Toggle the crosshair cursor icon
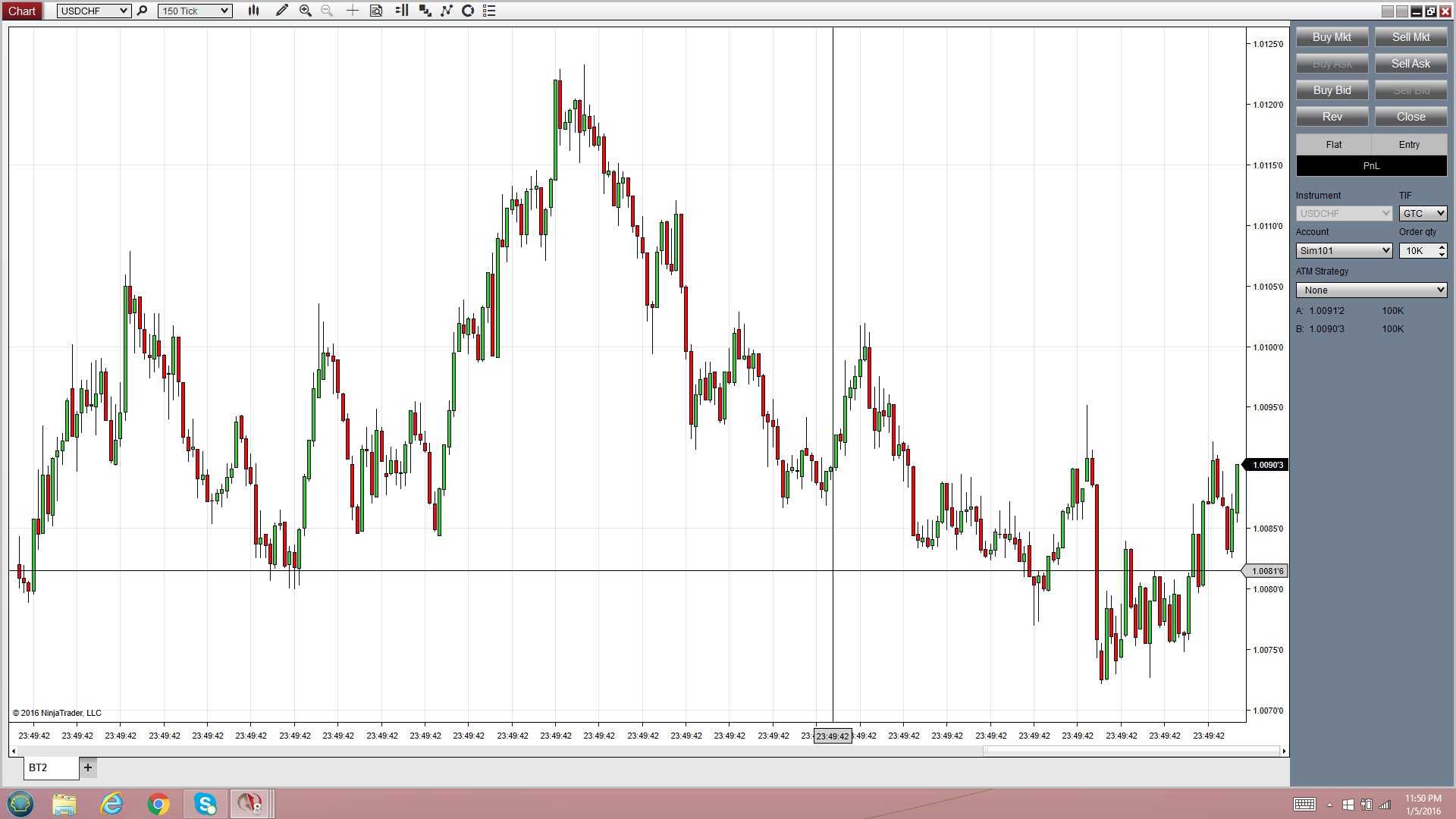The image size is (1456, 819). coord(352,11)
